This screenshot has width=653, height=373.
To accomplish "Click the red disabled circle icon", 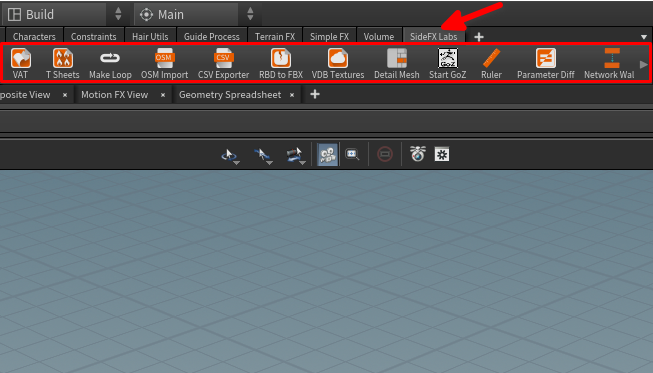I will (385, 154).
